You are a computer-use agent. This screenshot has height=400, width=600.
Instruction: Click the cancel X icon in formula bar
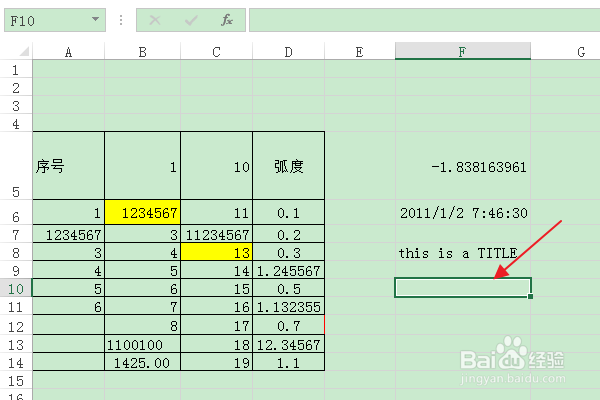click(155, 20)
